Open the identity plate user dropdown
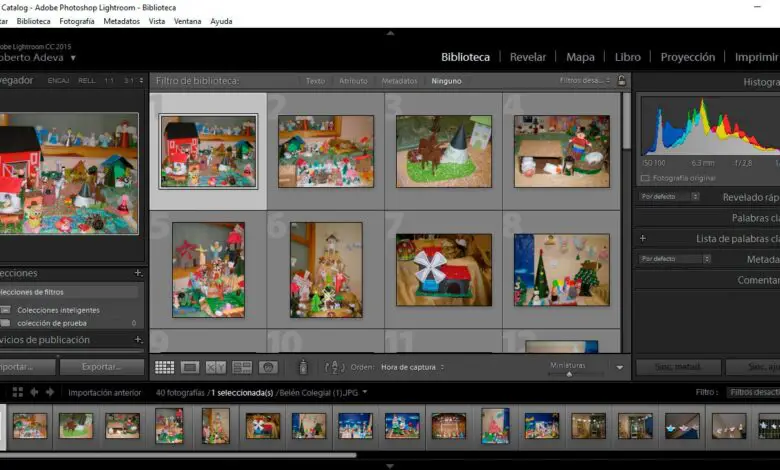Screen dimensions: 780x470 (x=73, y=58)
